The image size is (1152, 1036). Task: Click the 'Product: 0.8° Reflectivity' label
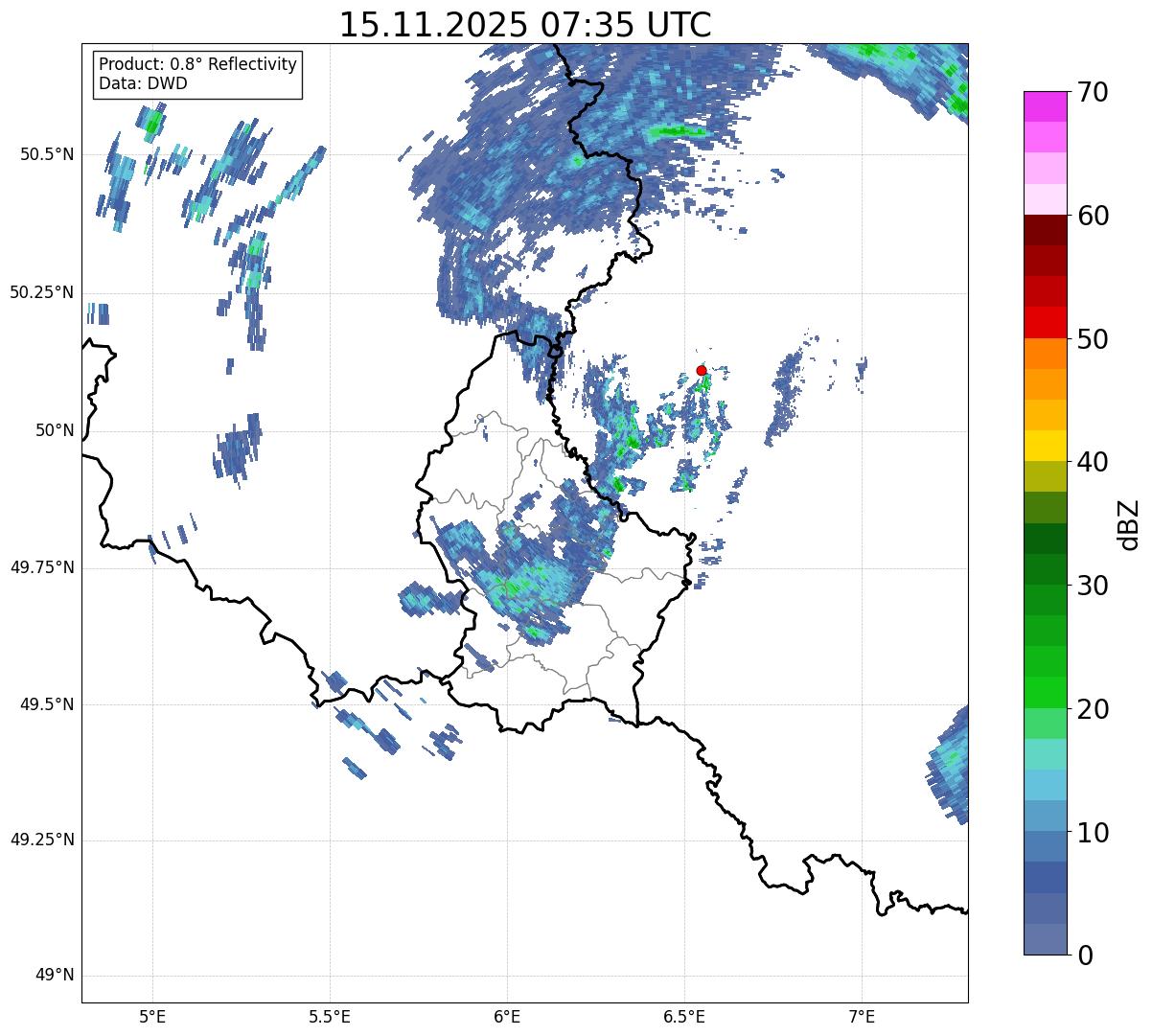[198, 64]
